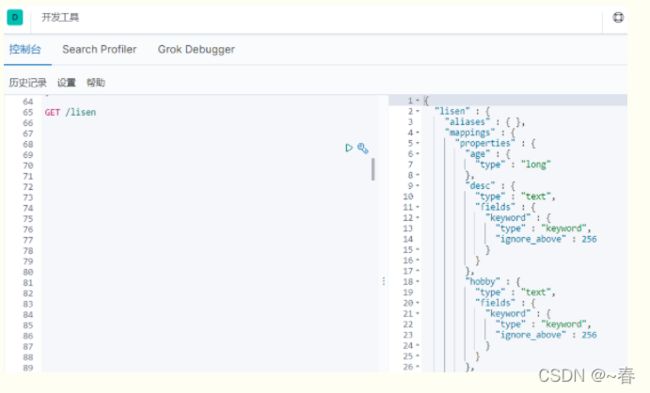This screenshot has width=650, height=393.
Task: Fold the "properties" block on line 5
Action: click(x=418, y=143)
